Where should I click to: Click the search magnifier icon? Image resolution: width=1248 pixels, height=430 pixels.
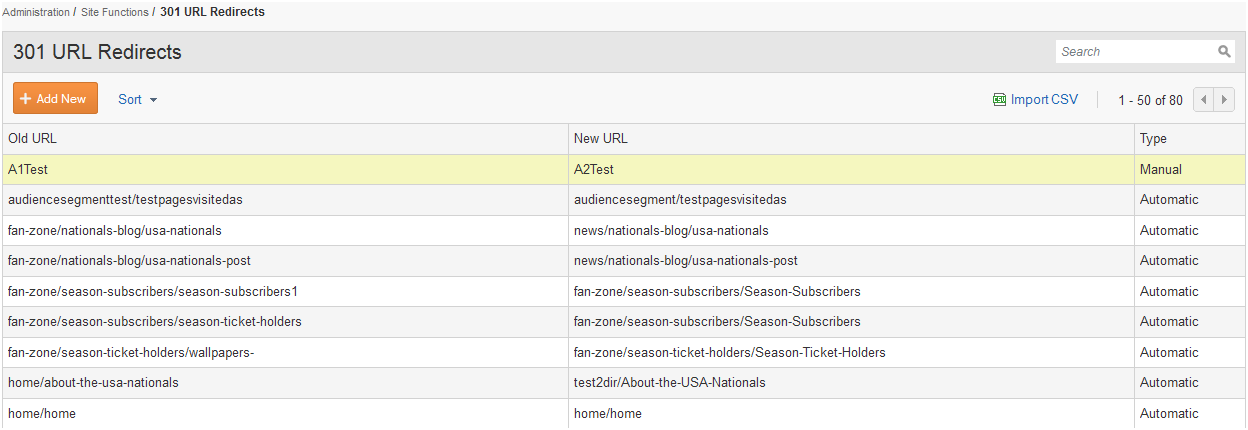1224,52
